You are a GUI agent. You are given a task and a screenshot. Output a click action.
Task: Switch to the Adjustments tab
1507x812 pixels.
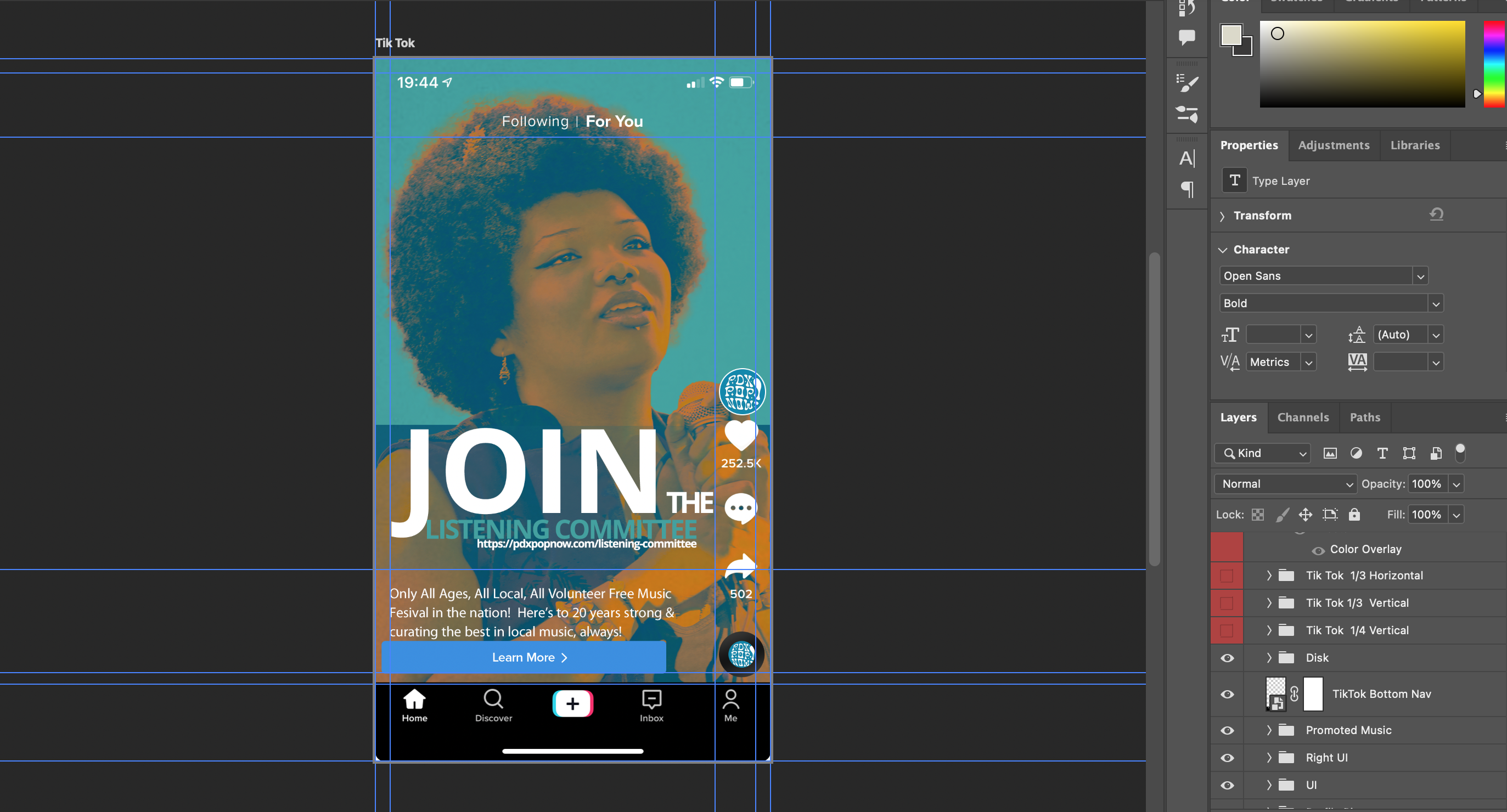[x=1333, y=146]
